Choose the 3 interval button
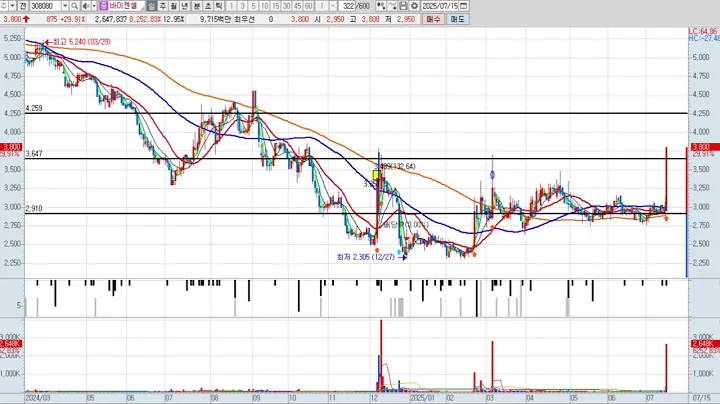This screenshot has width=720, height=404. pyautogui.click(x=242, y=6)
